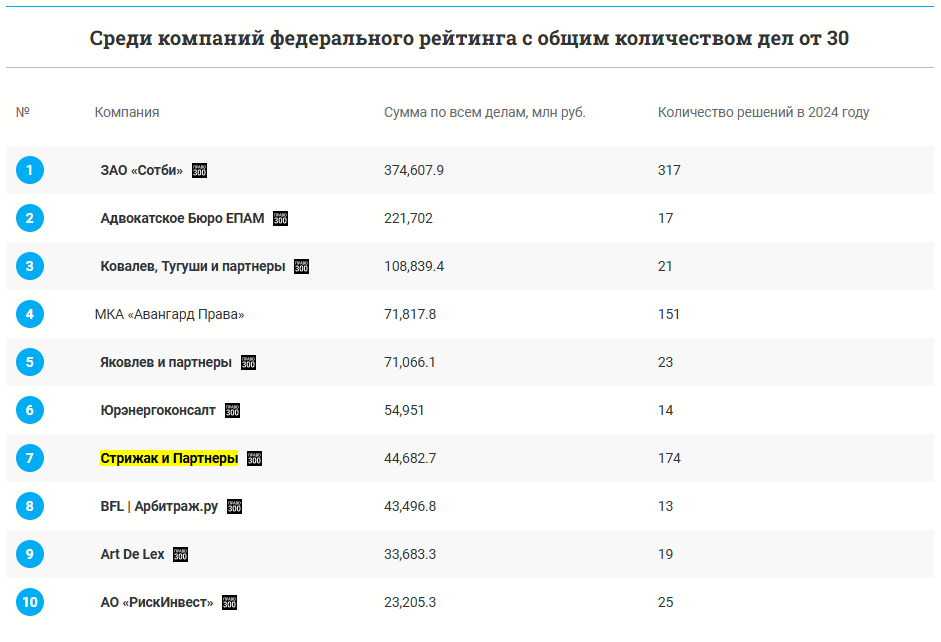The image size is (941, 642).
Task: Click the decisions count 21
Action: [x=665, y=266]
